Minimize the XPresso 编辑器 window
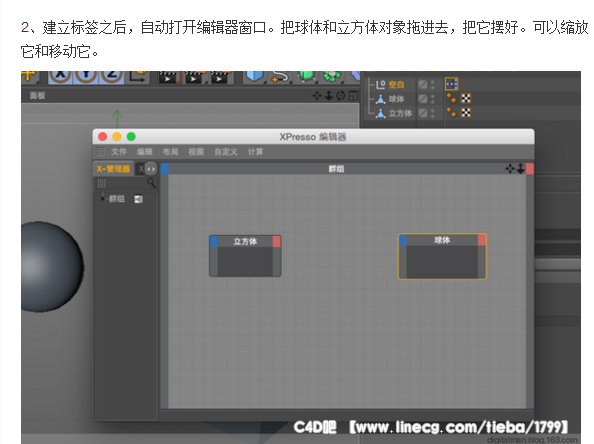Screen dimensions: 594x444 click(x=117, y=137)
